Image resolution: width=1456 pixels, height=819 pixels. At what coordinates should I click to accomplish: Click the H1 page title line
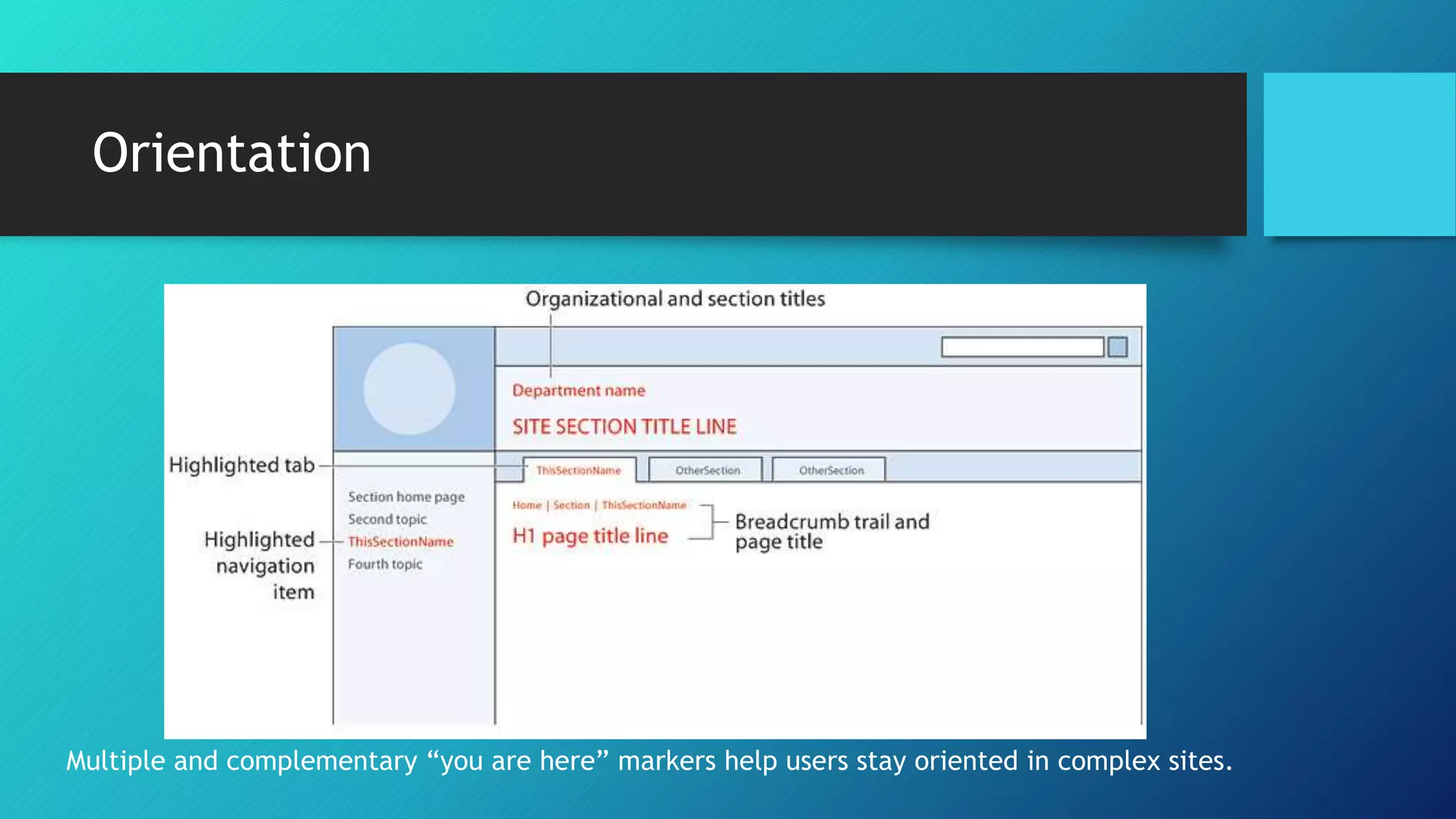pos(590,536)
